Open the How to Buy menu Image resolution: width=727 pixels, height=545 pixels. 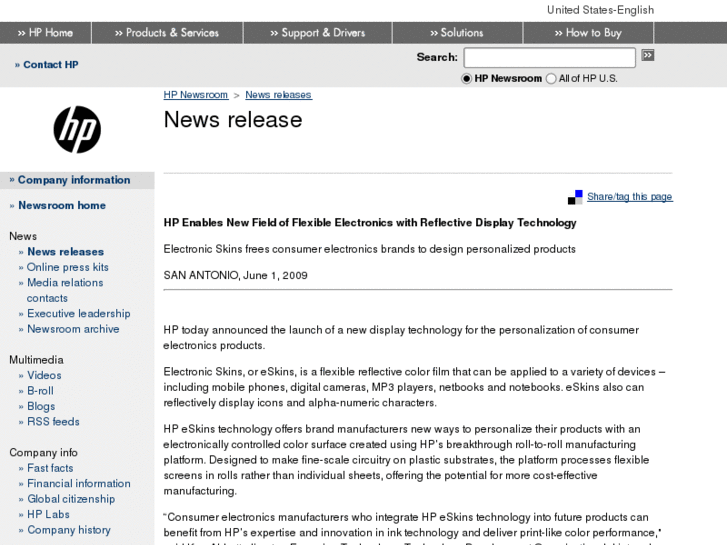[x=588, y=33]
